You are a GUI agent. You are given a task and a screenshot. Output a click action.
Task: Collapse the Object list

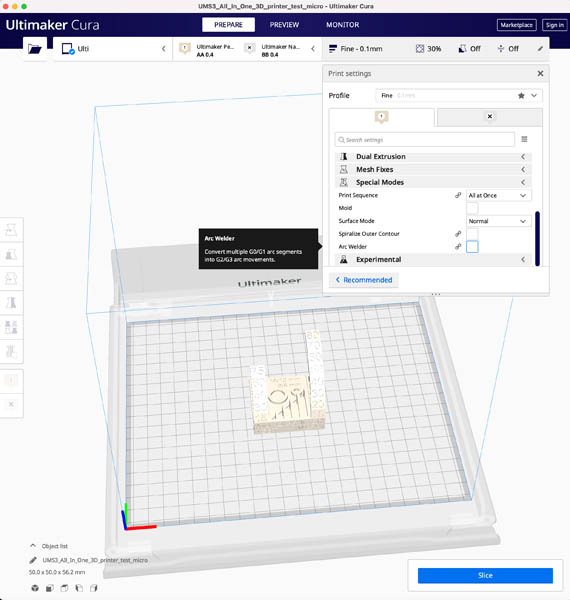pyautogui.click(x=33, y=546)
